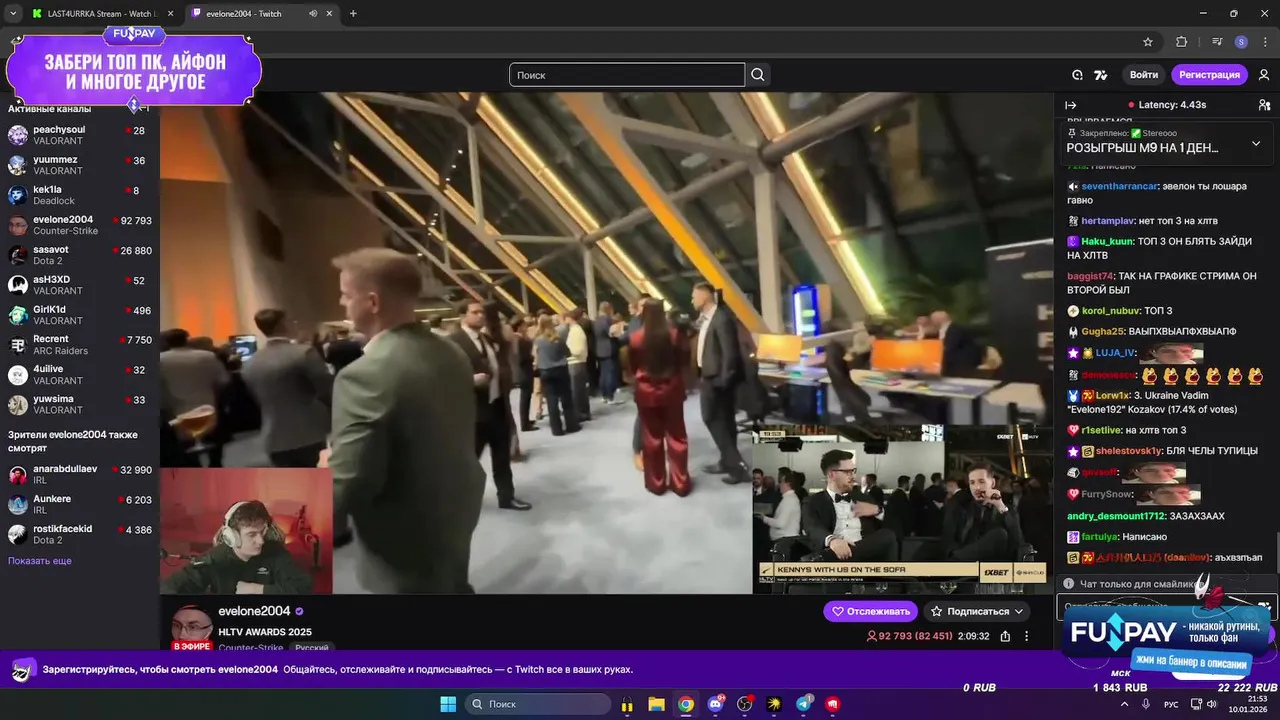Open chat community users icon
Screen dimensions: 1280x720
pyautogui.click(x=1264, y=105)
